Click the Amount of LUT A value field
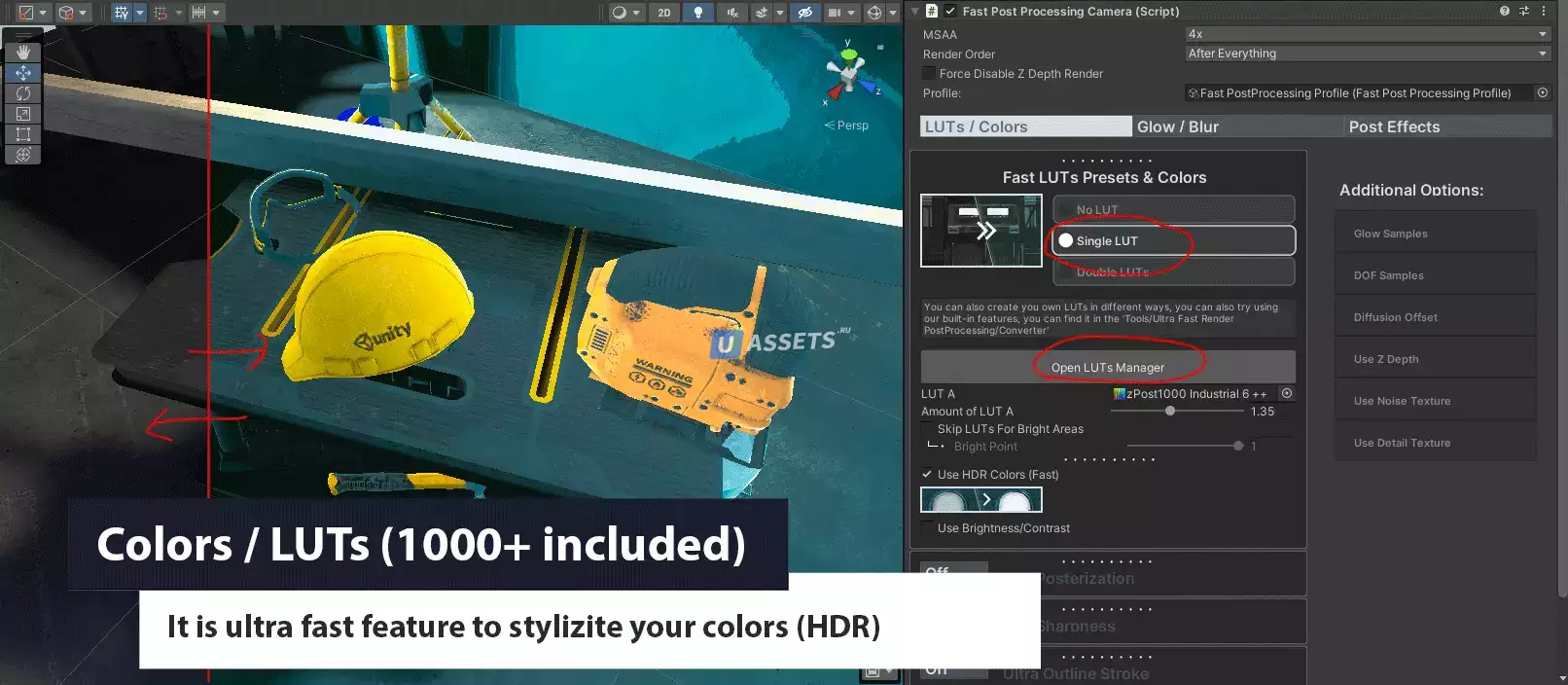Image resolution: width=1568 pixels, height=685 pixels. [x=1272, y=412]
